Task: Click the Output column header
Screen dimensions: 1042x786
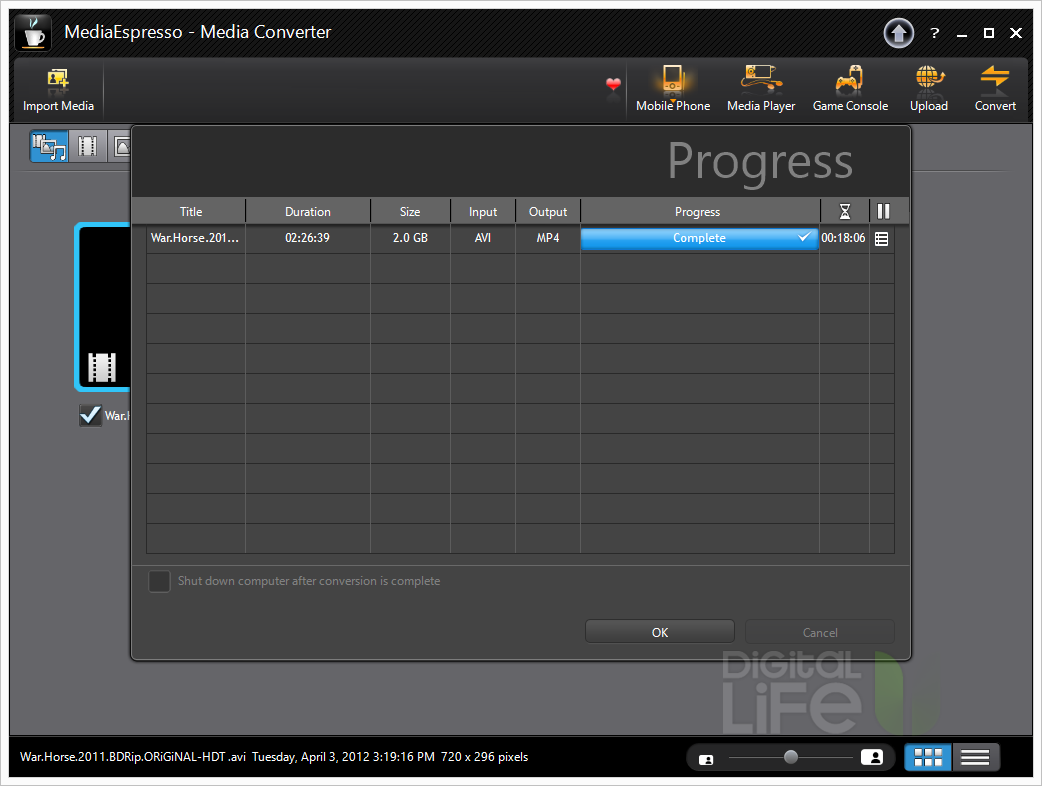Action: coord(548,211)
